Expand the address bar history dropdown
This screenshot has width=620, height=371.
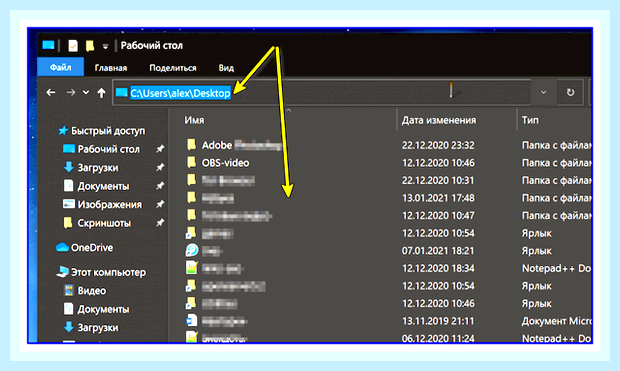pos(543,92)
